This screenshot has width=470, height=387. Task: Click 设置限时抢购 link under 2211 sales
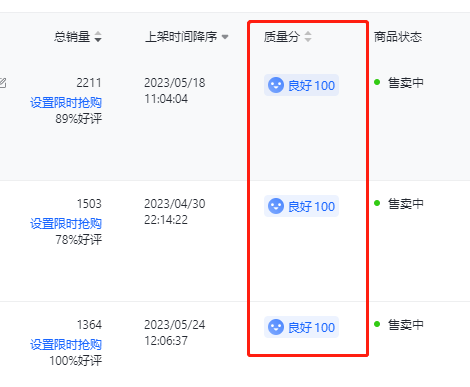tap(66, 102)
